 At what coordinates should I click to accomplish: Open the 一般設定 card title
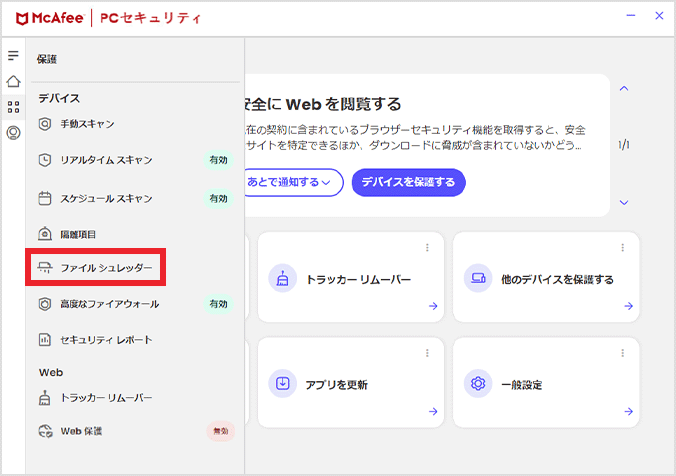[x=521, y=385]
